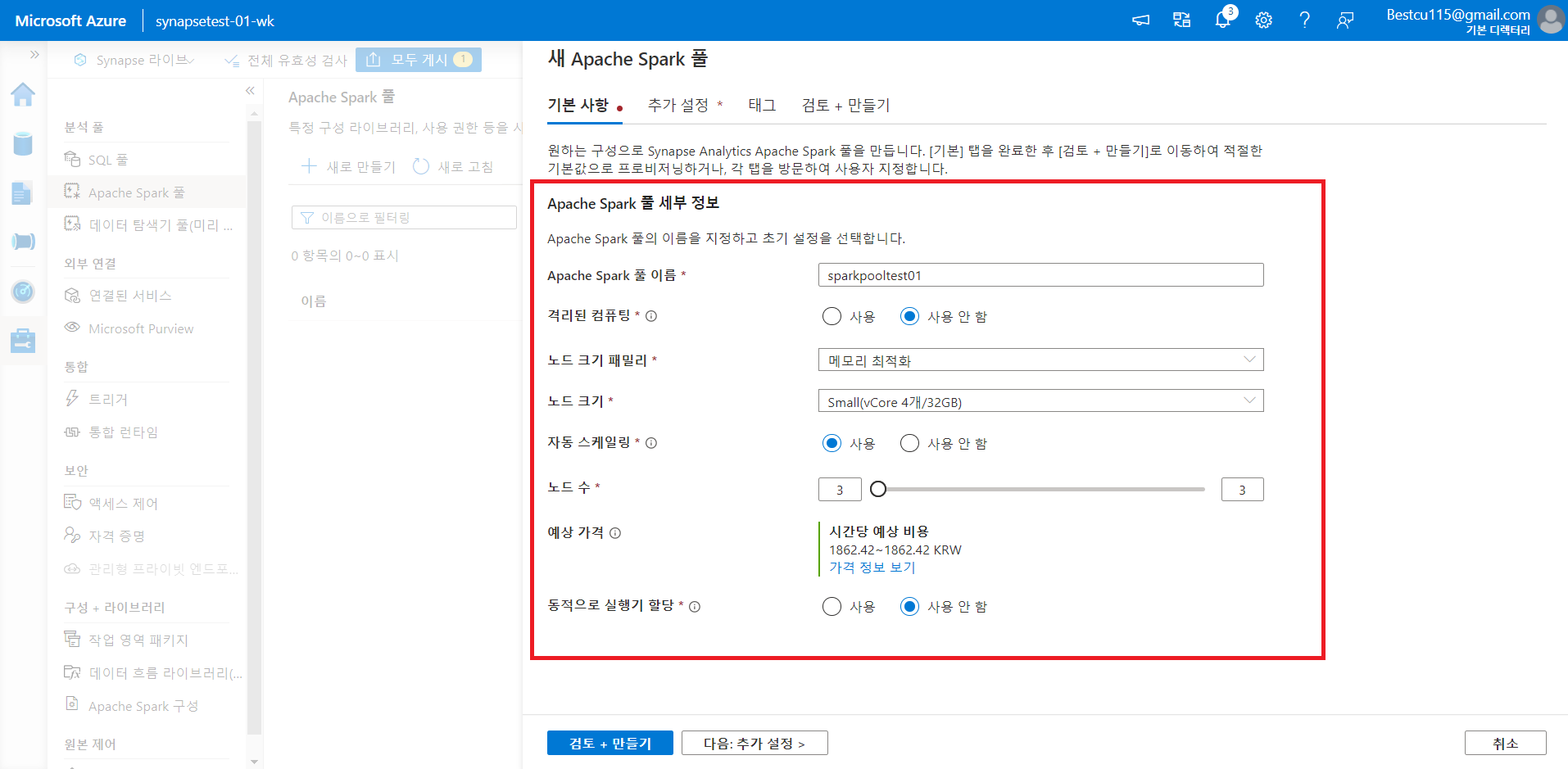Click the info icon beside 자동 스케일링

coord(651,443)
